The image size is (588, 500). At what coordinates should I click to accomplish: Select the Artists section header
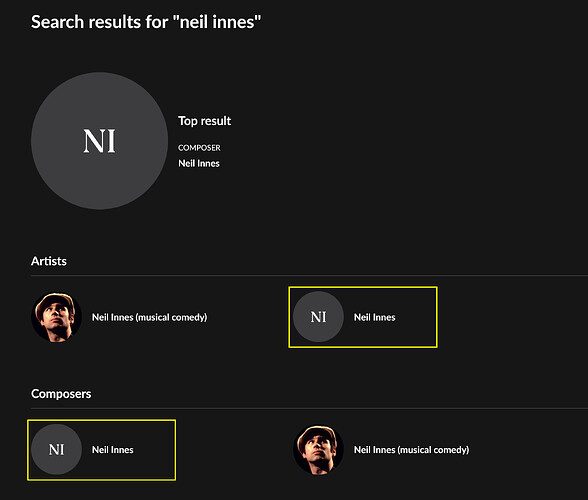(49, 261)
